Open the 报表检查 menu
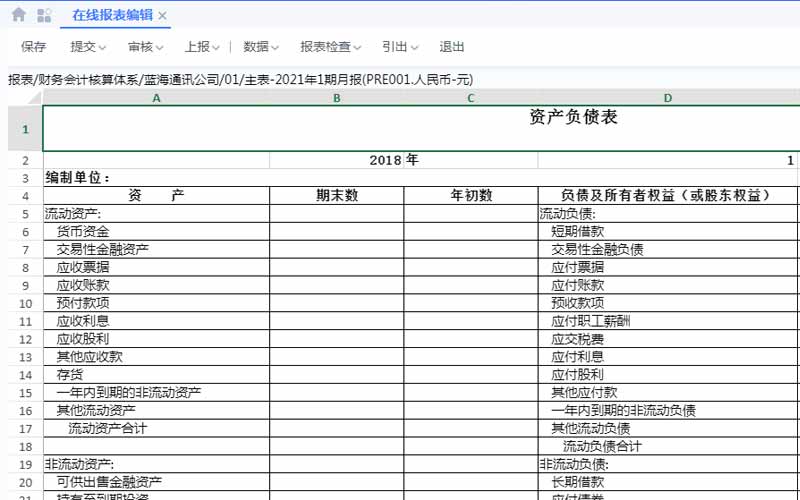 [331, 46]
